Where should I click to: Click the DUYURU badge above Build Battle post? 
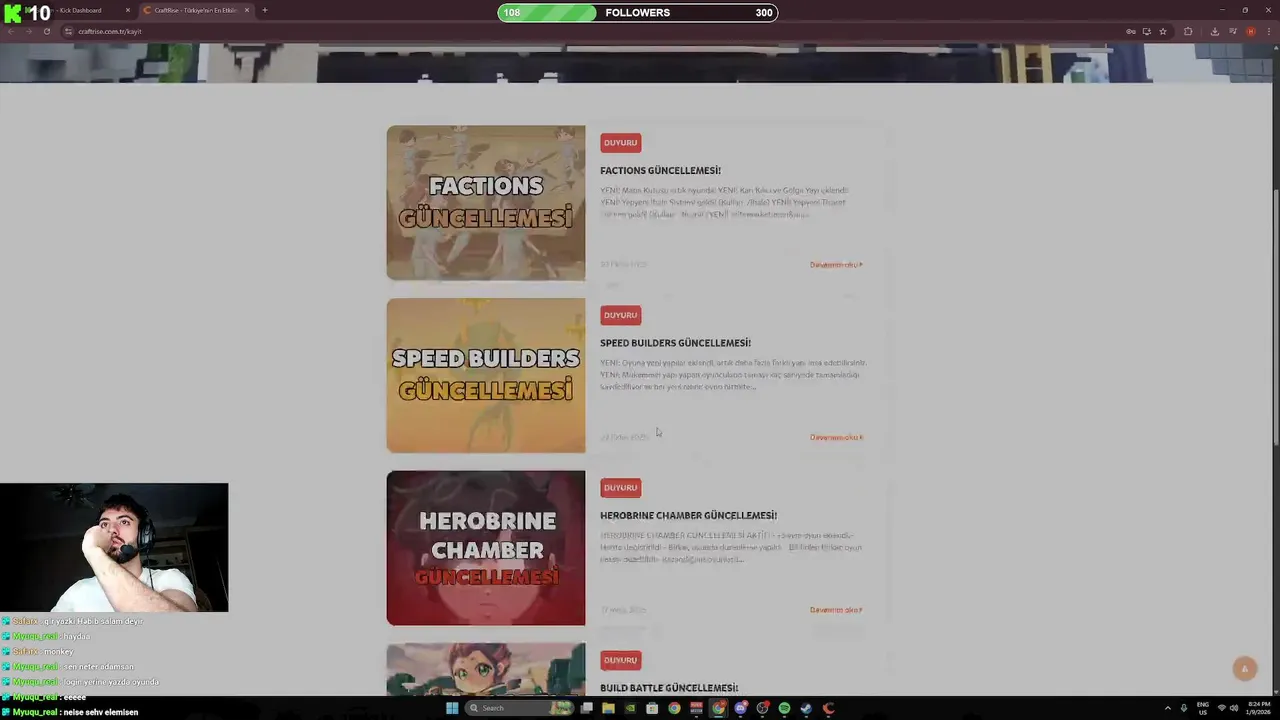[x=620, y=660]
